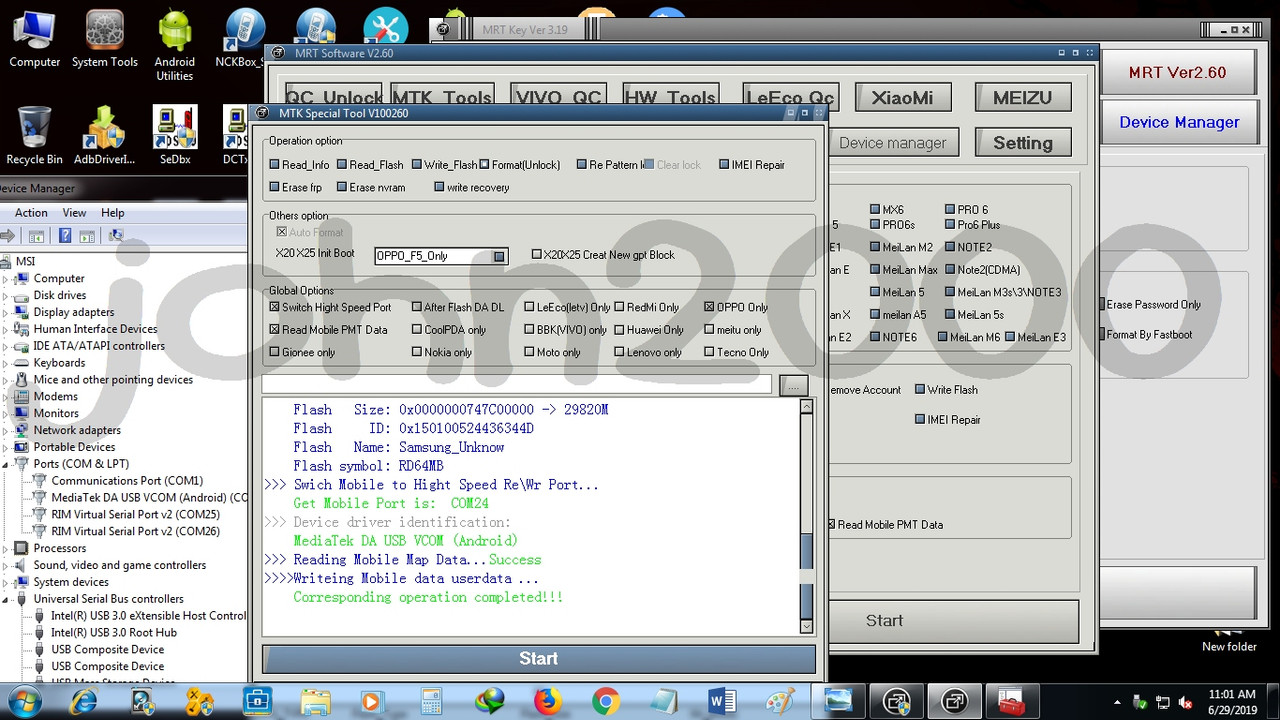Click the Windows Start orb
Image resolution: width=1280 pixels, height=720 pixels.
click(x=26, y=701)
